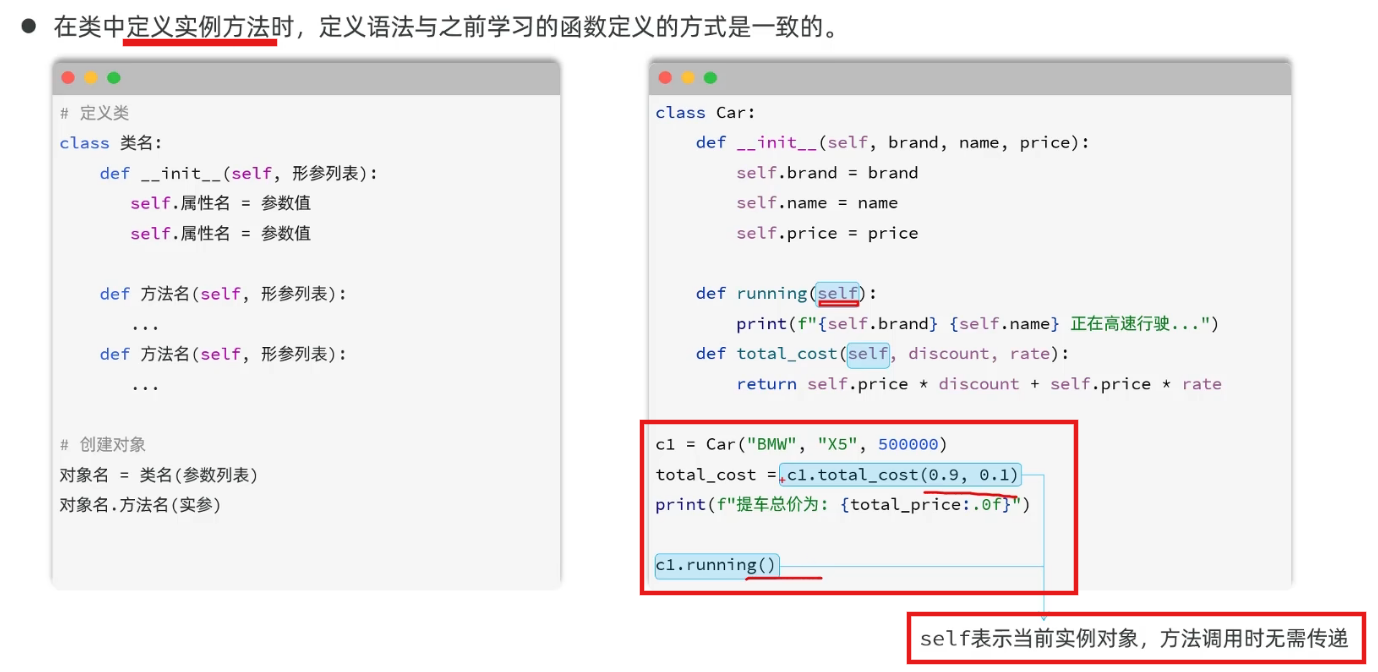Click the comment line "# 定义类"
The width and height of the screenshot is (1378, 672).
[x=94, y=113]
